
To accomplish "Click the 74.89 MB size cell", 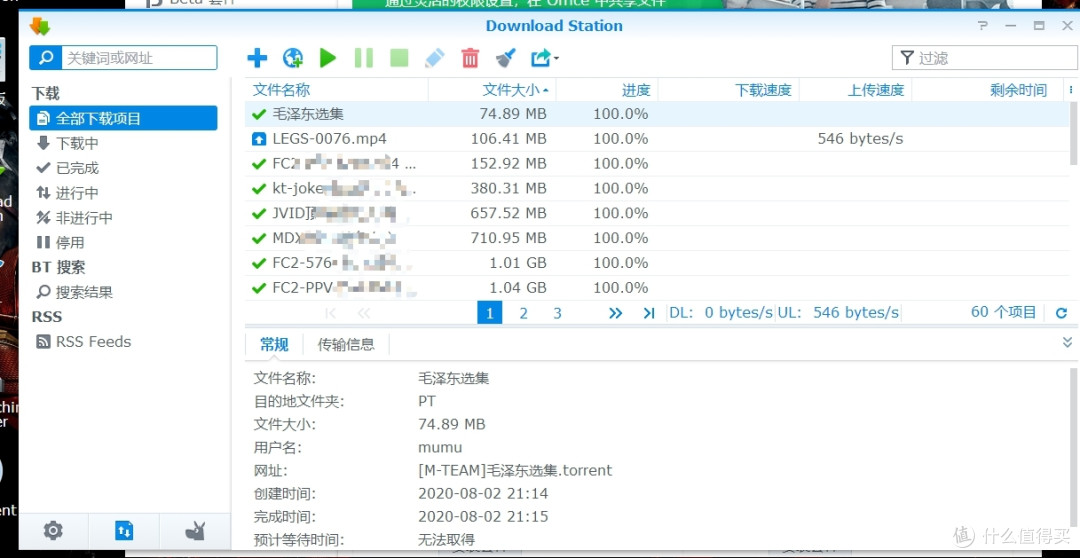I will pyautogui.click(x=513, y=114).
